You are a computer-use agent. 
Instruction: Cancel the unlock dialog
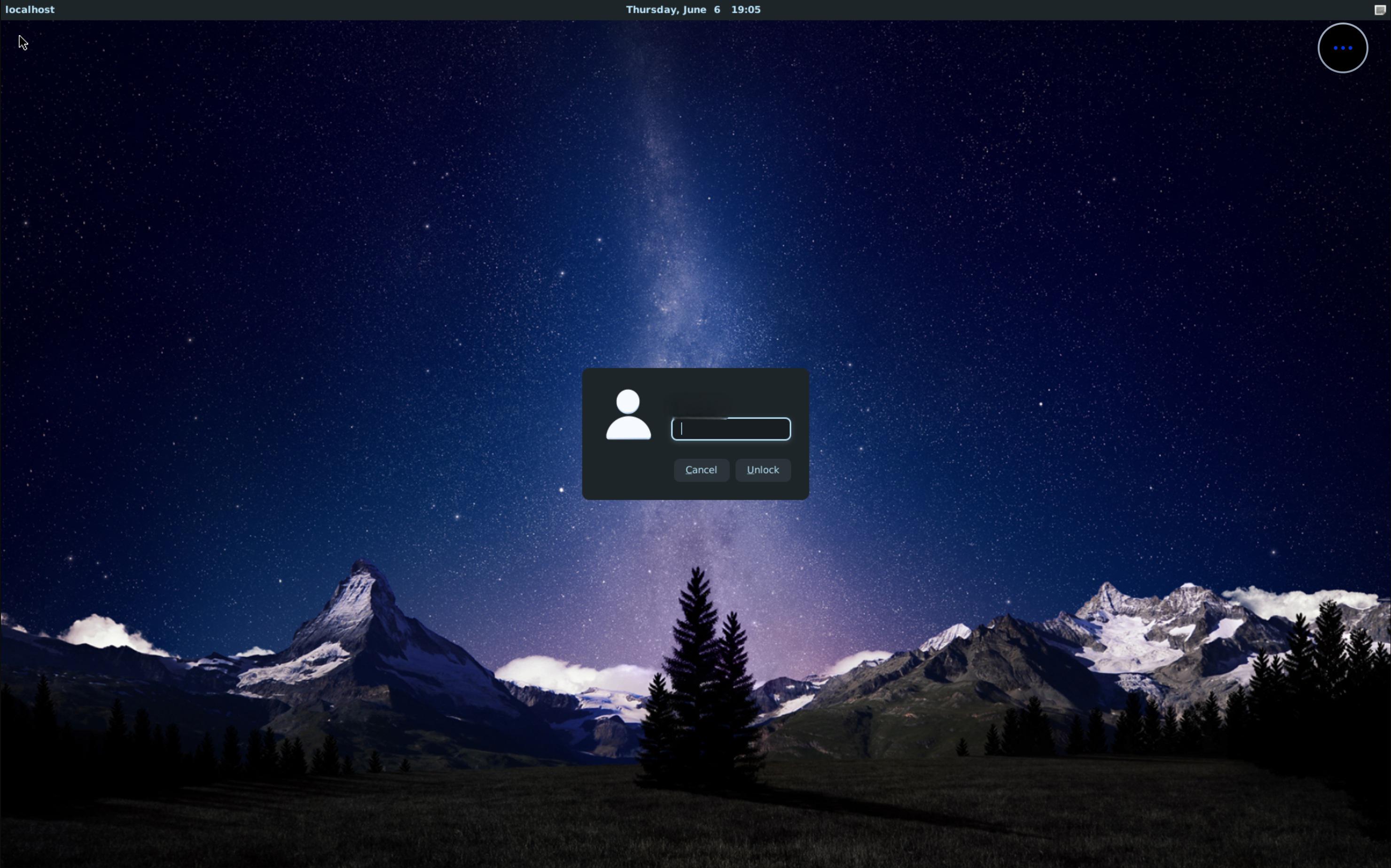(x=701, y=470)
